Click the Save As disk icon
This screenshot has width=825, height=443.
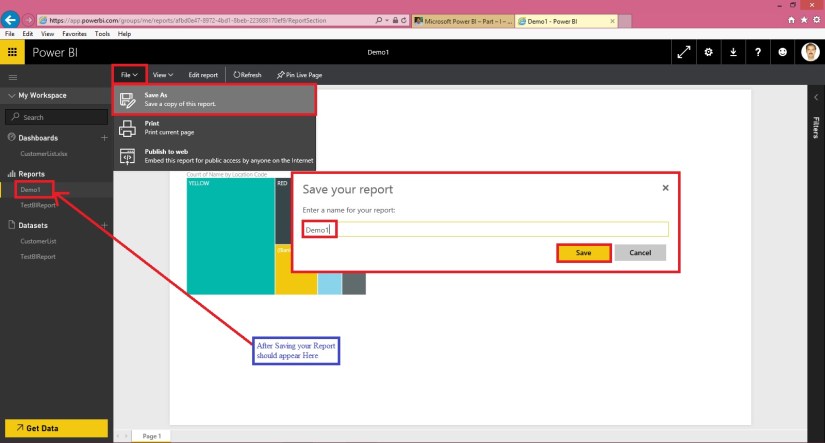tap(127, 99)
